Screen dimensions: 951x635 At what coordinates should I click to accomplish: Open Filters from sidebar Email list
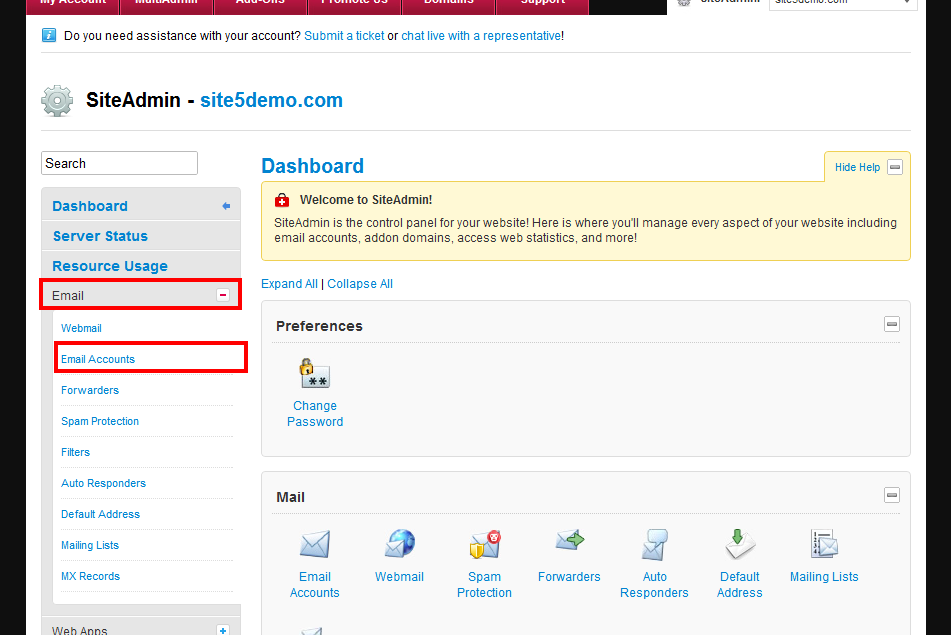[x=75, y=452]
